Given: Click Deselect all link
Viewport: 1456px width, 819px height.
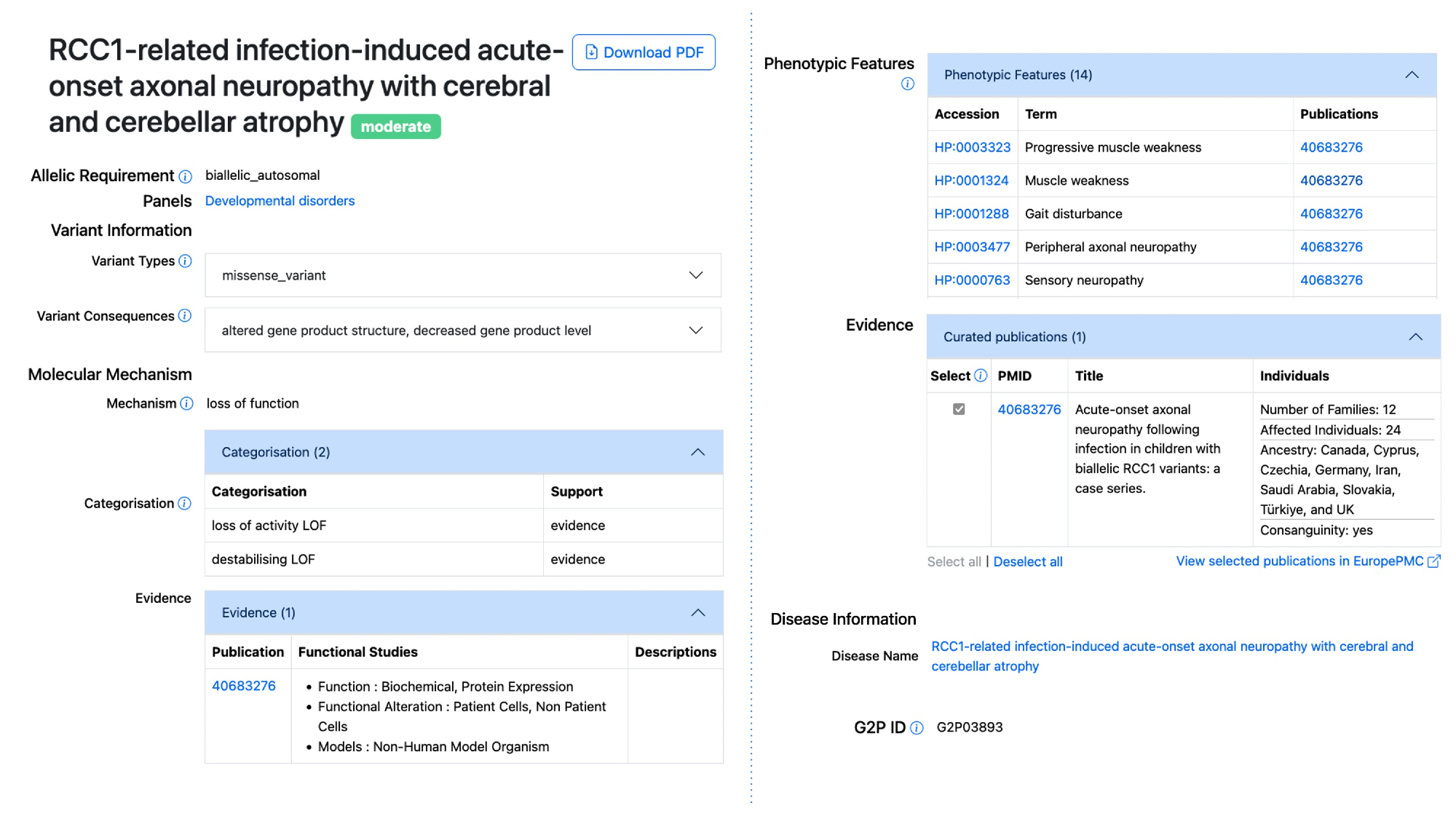Looking at the screenshot, I should point(1027,562).
